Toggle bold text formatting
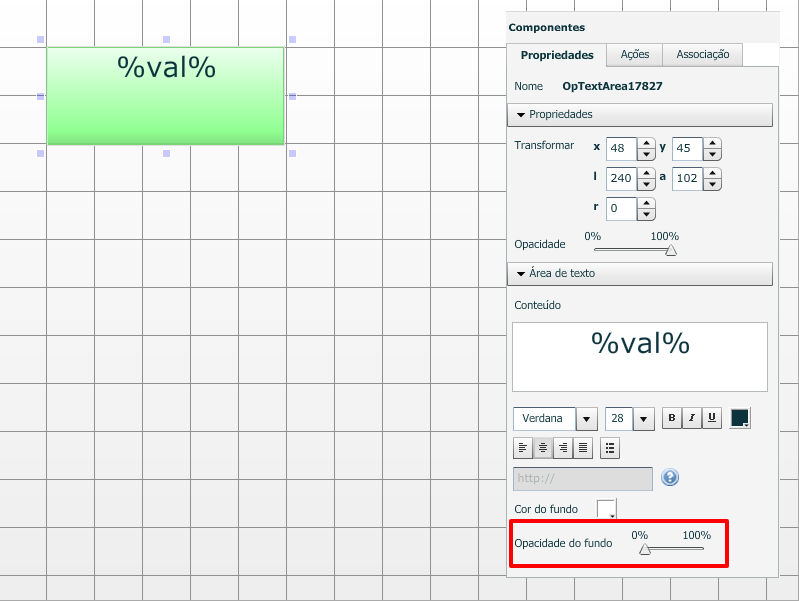 tap(672, 418)
